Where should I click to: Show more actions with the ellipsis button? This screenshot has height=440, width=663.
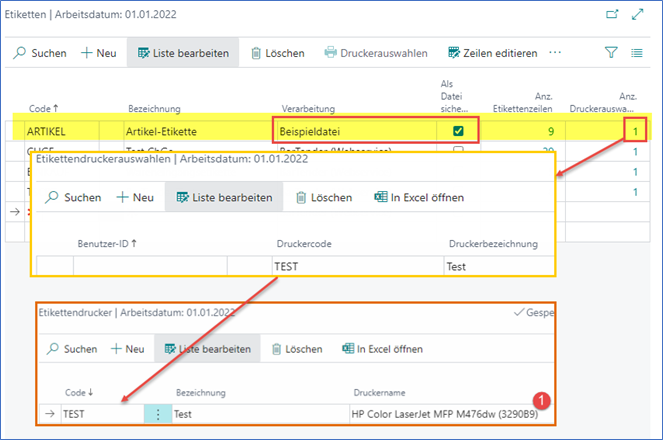point(556,52)
